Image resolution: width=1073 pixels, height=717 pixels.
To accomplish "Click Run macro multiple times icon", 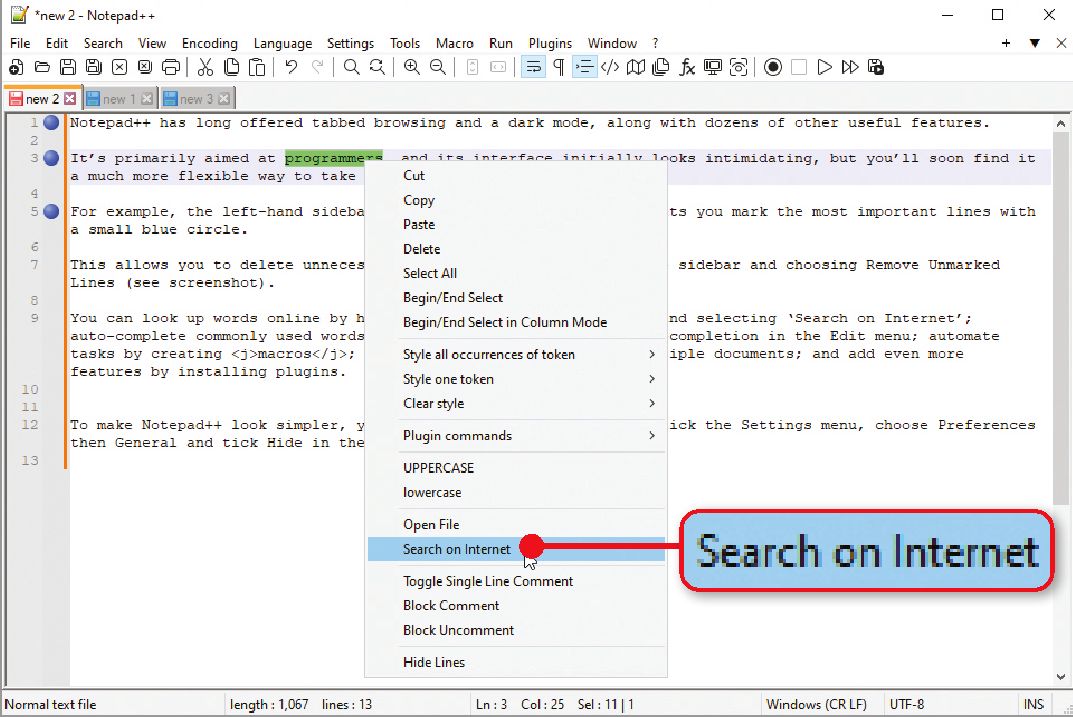I will tap(850, 67).
